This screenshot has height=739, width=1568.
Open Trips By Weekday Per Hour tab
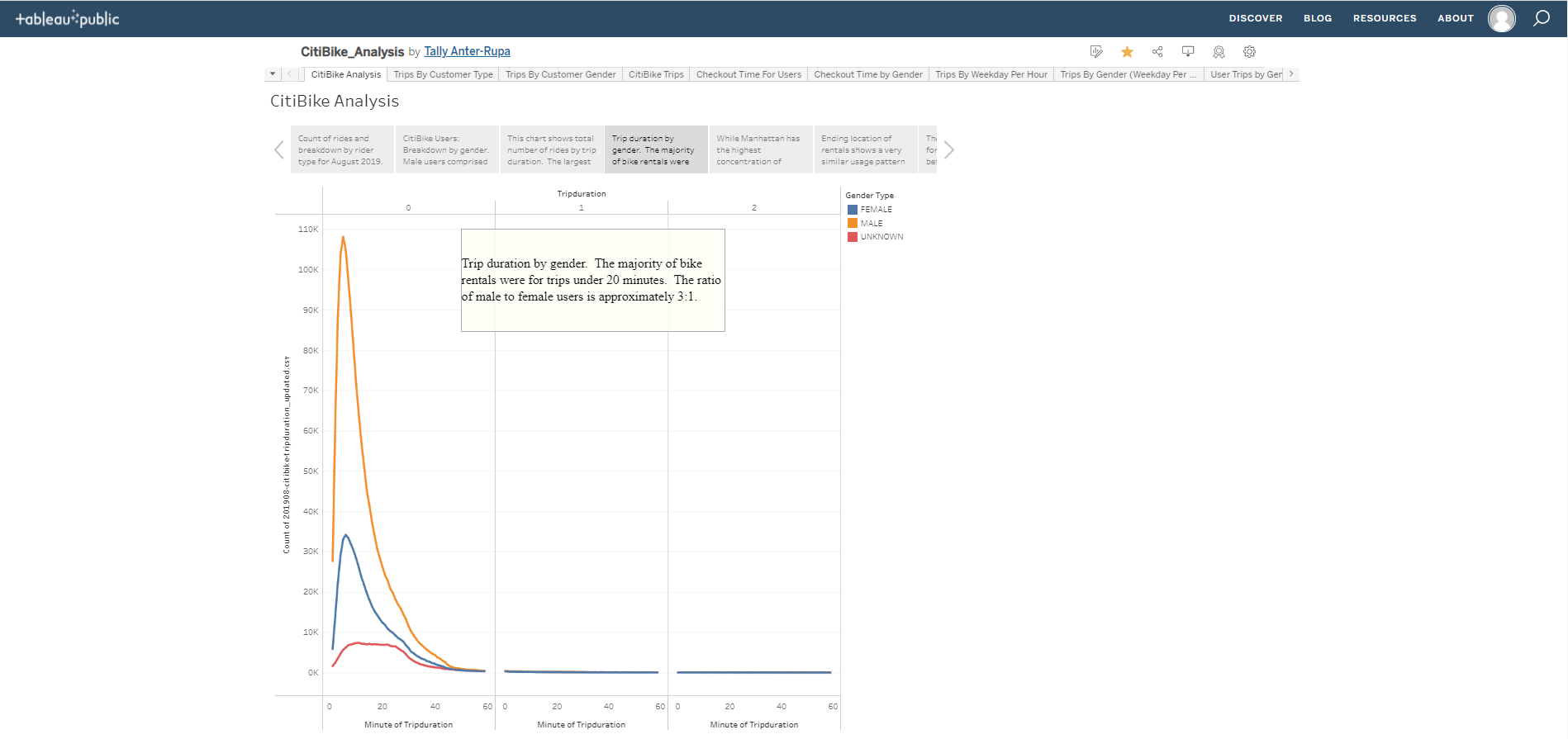point(991,74)
